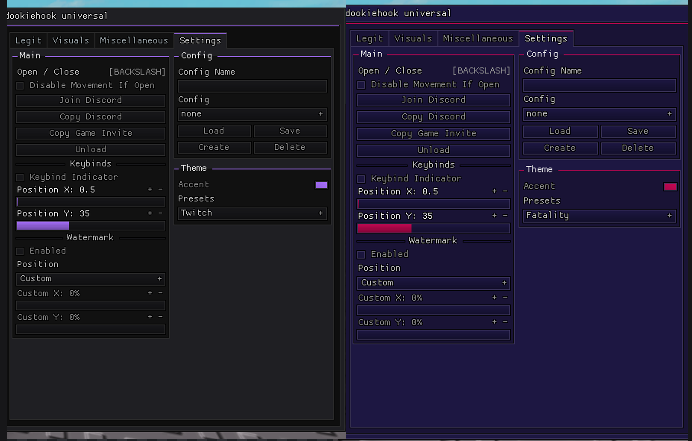Click Copy Game Invite in left window
The image size is (692, 441).
point(90,133)
